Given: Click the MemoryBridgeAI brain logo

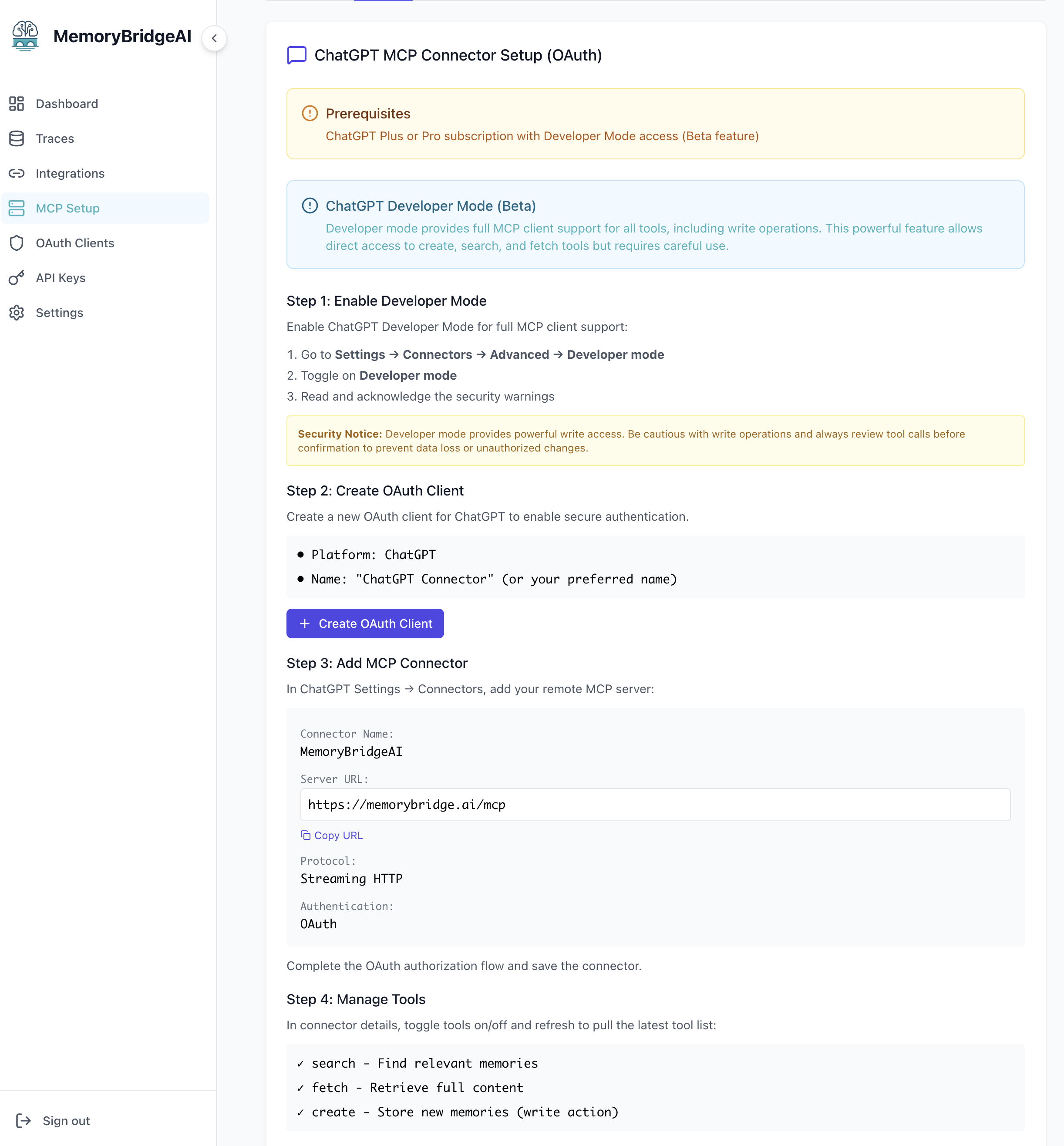Looking at the screenshot, I should (x=25, y=36).
